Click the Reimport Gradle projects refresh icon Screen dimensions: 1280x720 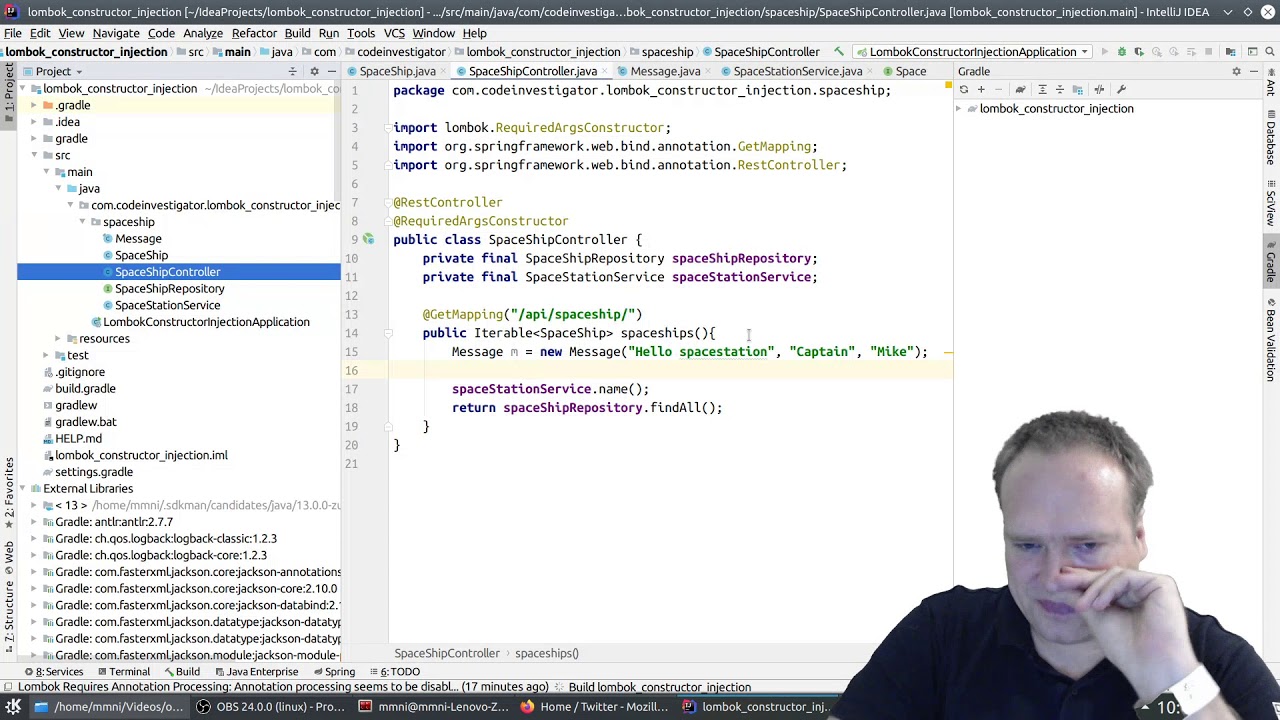point(964,90)
